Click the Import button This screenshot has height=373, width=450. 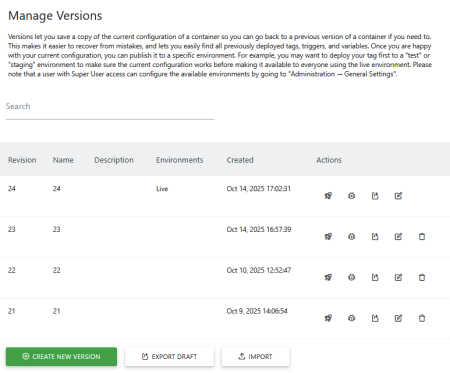(x=256, y=357)
